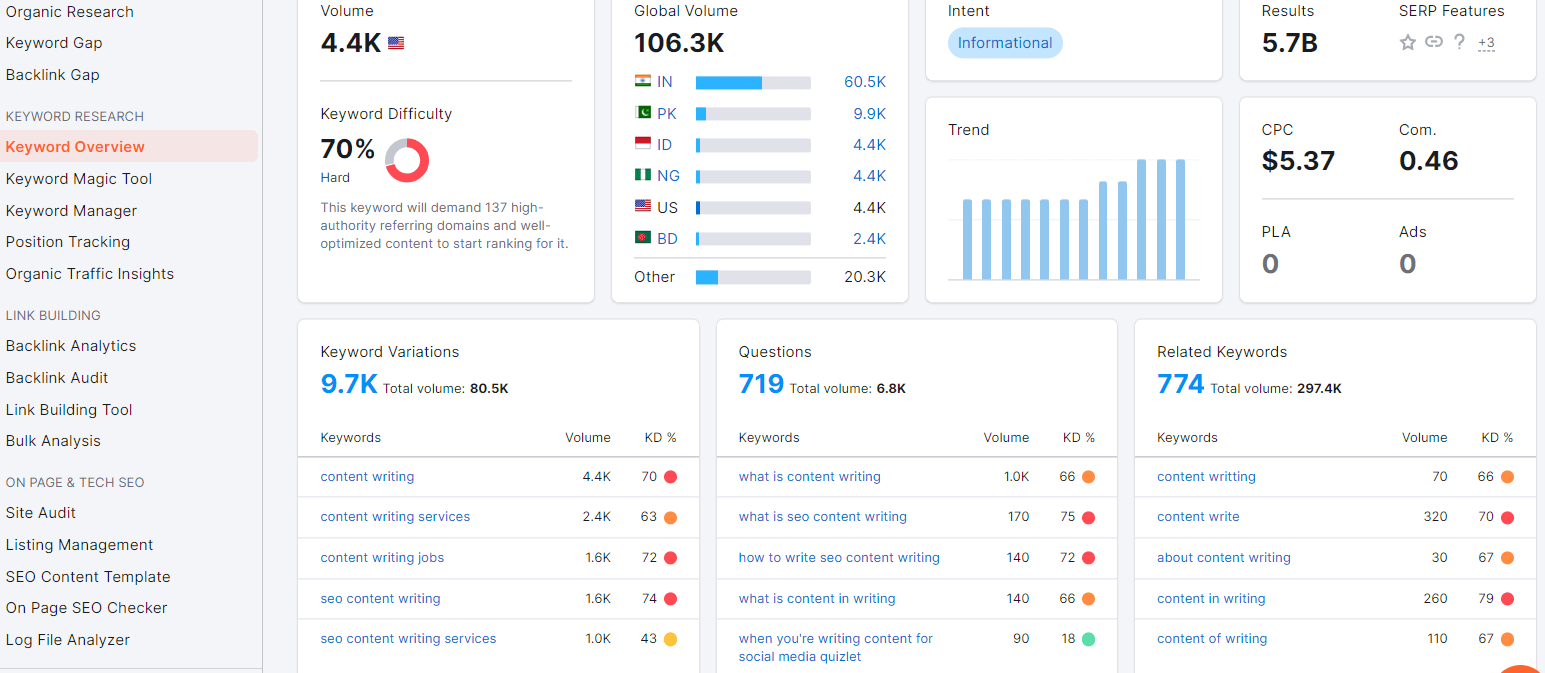Open 'how to write seo content writing' link
Image resolution: width=1545 pixels, height=673 pixels.
pyautogui.click(x=839, y=558)
